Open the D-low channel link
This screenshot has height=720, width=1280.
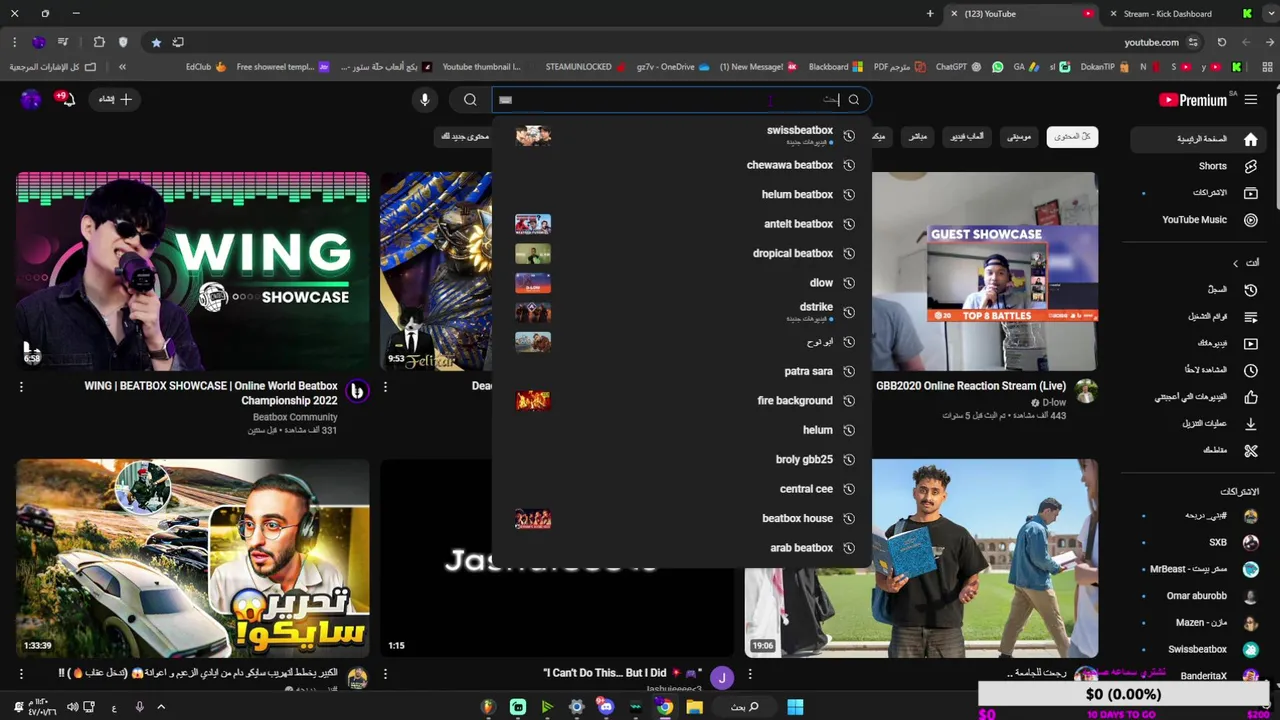[1054, 403]
